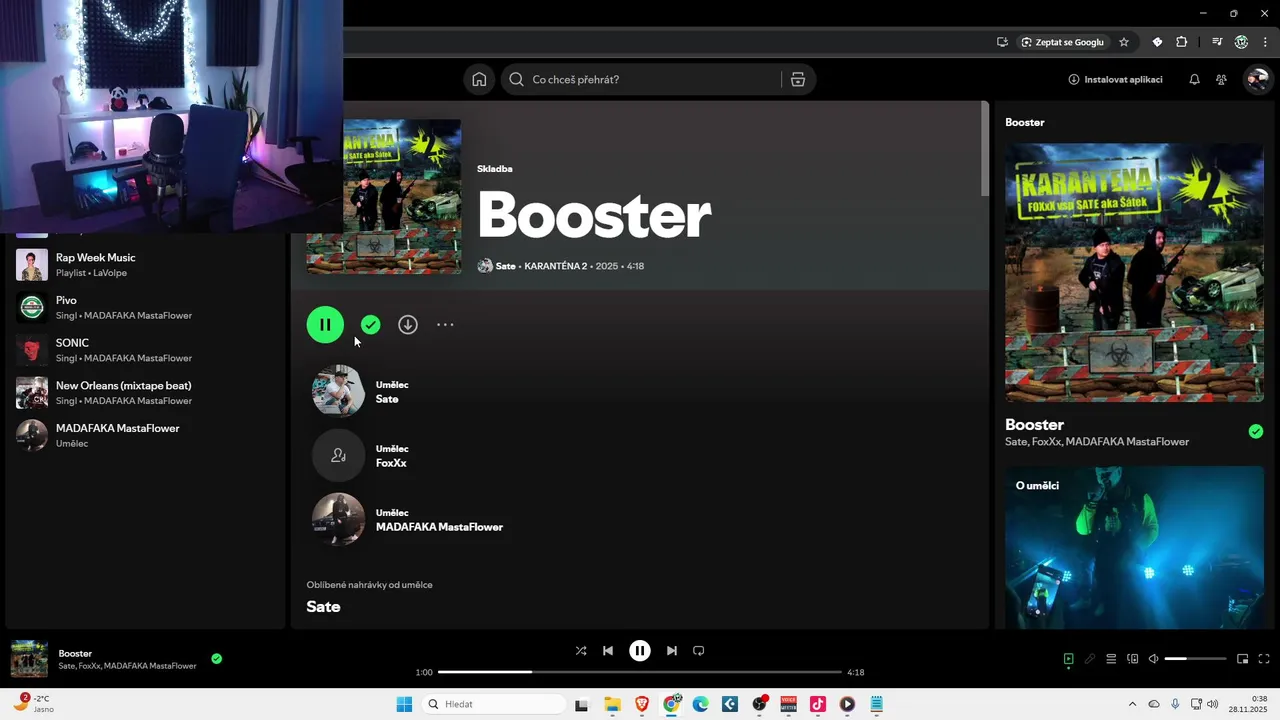Adjust Spotify volume slider

[1195, 659]
